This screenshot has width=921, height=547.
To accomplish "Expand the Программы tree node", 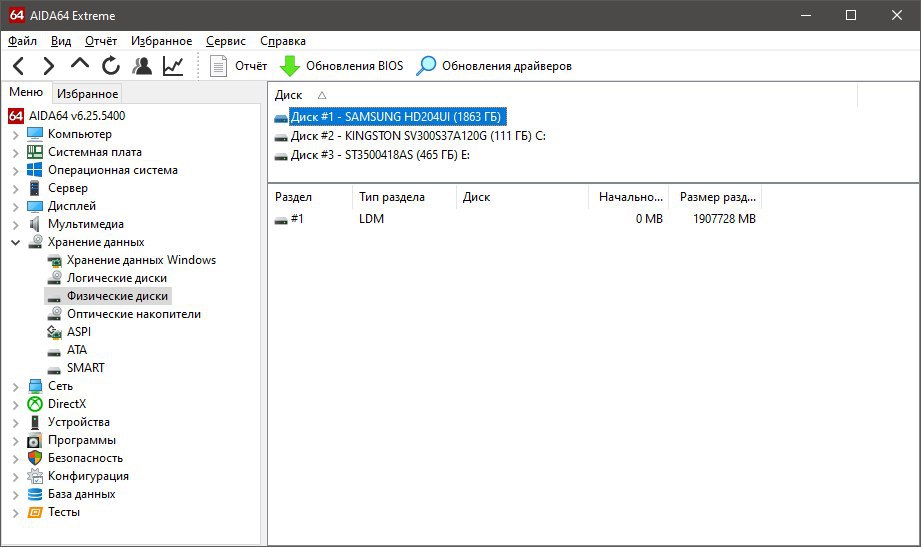I will [15, 441].
